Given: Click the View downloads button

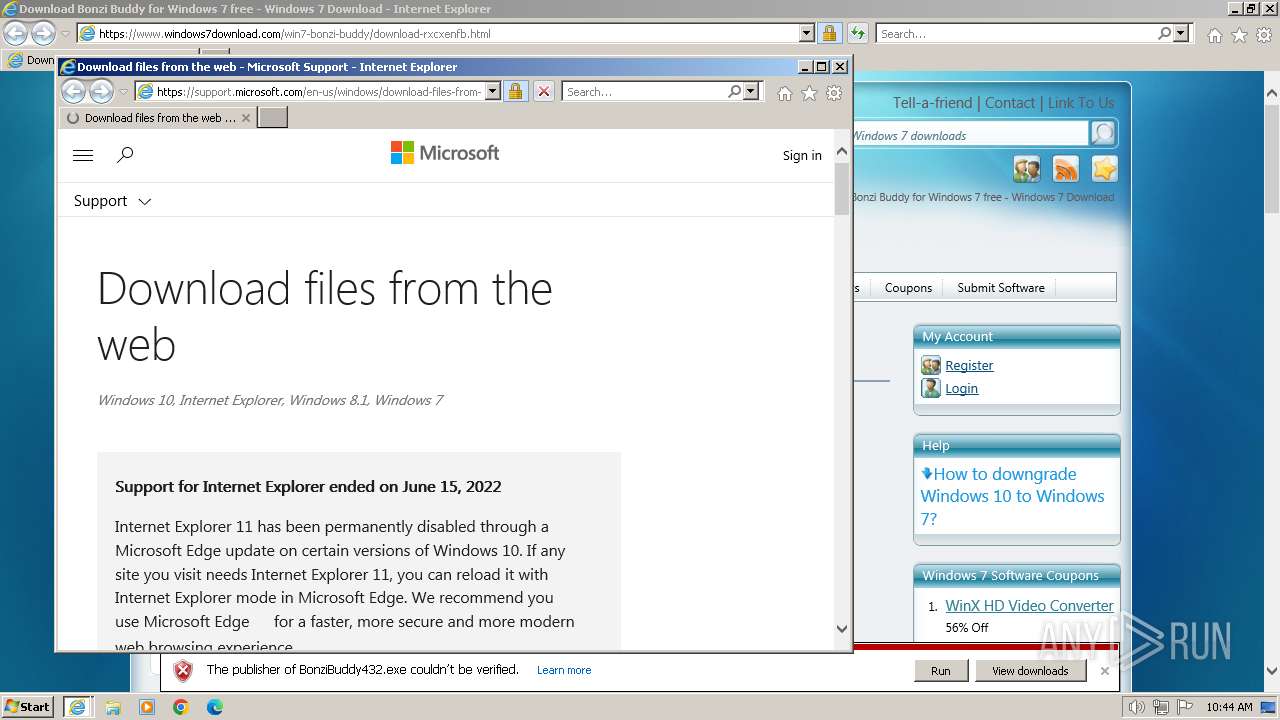Looking at the screenshot, I should 1030,671.
